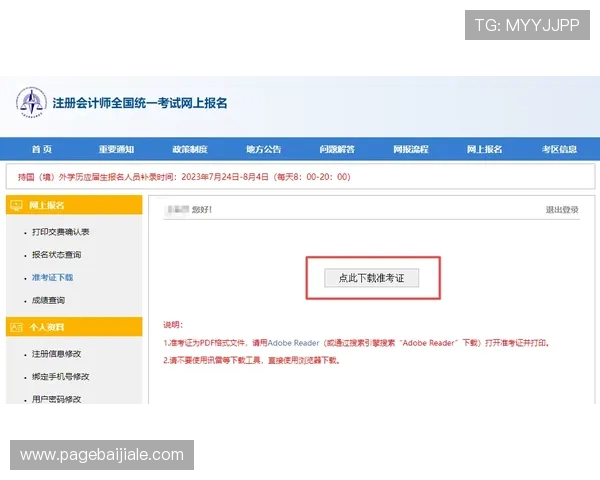Open 网上报名 in the top navigation bar
The width and height of the screenshot is (600, 480).
[x=484, y=149]
